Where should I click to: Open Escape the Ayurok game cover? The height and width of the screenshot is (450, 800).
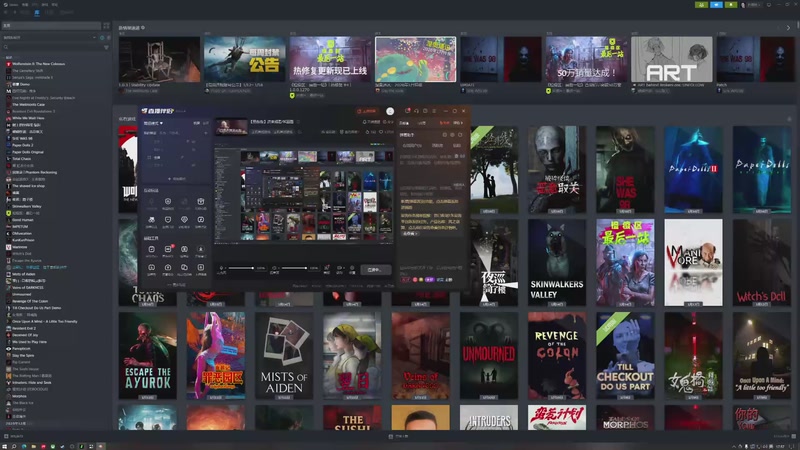coord(147,356)
